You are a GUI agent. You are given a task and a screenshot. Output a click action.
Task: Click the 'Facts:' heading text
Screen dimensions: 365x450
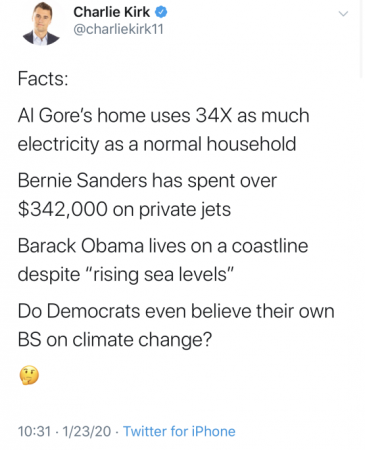(43, 79)
